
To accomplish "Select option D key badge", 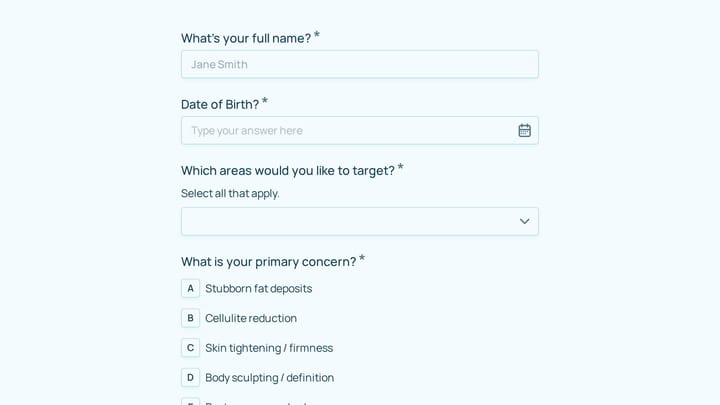I will click(190, 377).
